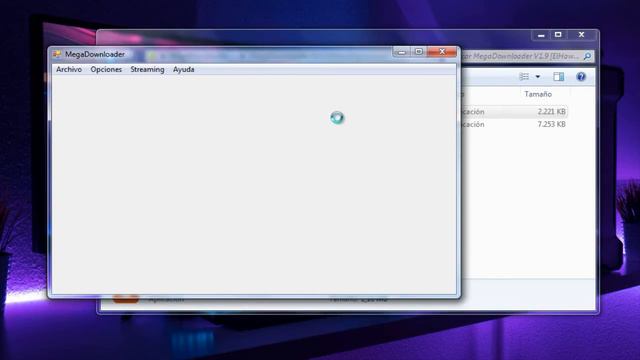
Task: Open the Streaming menu
Action: tap(147, 69)
